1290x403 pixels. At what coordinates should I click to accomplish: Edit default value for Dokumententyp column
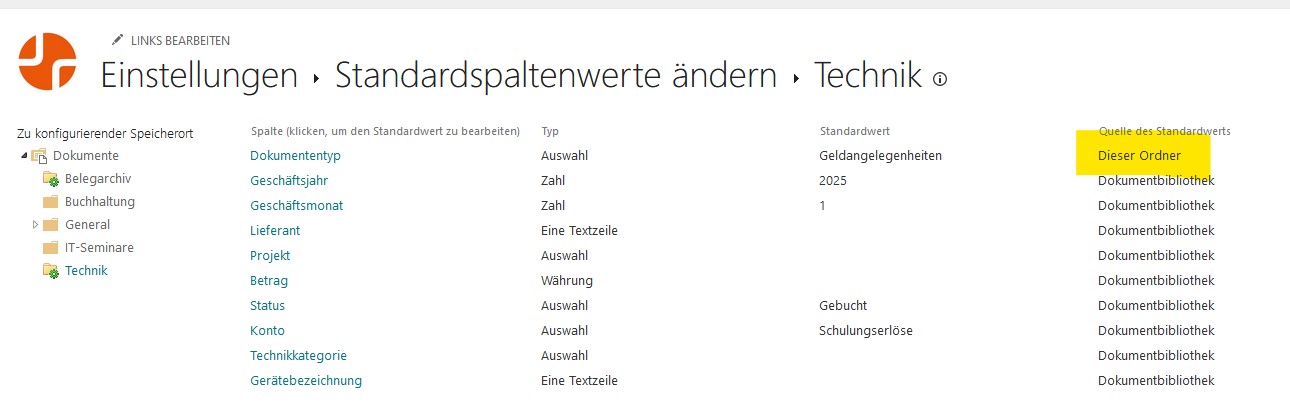coord(295,156)
